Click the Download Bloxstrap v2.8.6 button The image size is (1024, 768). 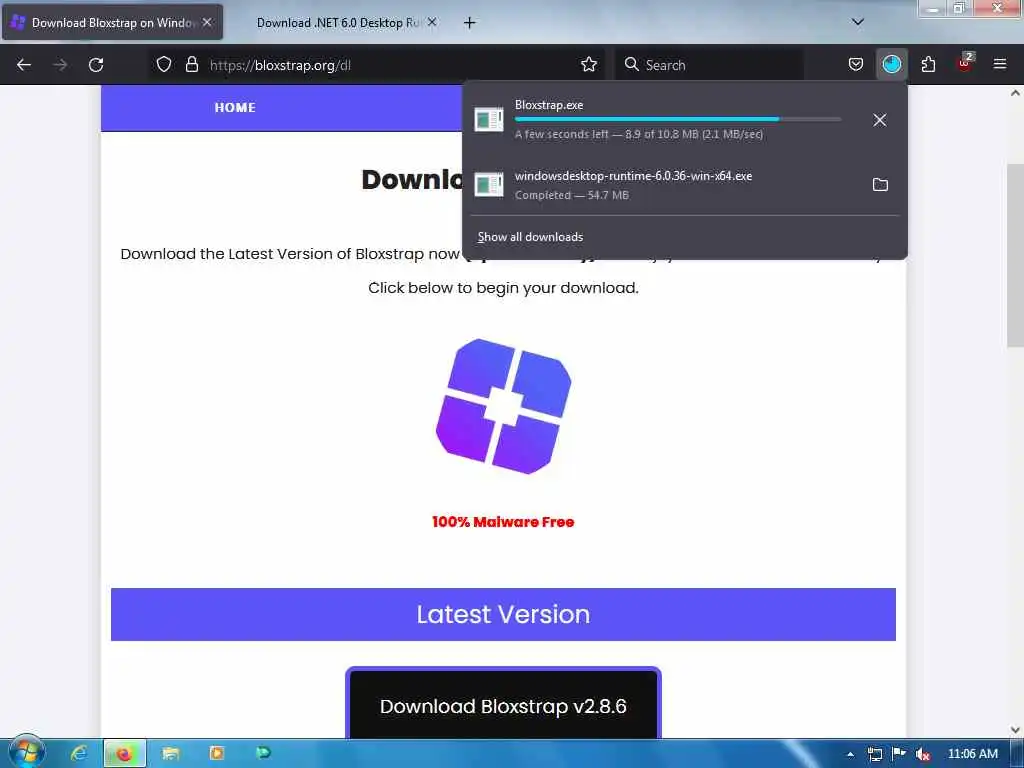coord(503,705)
